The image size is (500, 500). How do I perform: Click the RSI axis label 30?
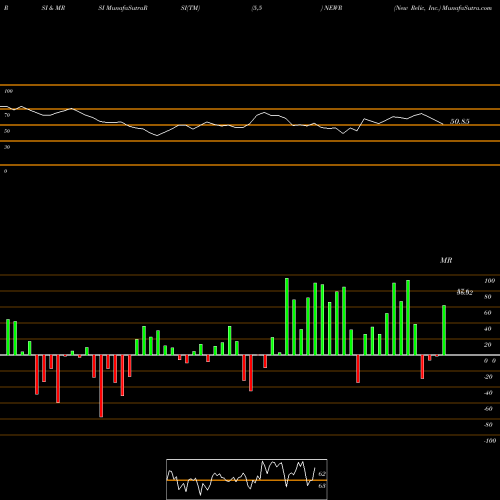click(7, 147)
